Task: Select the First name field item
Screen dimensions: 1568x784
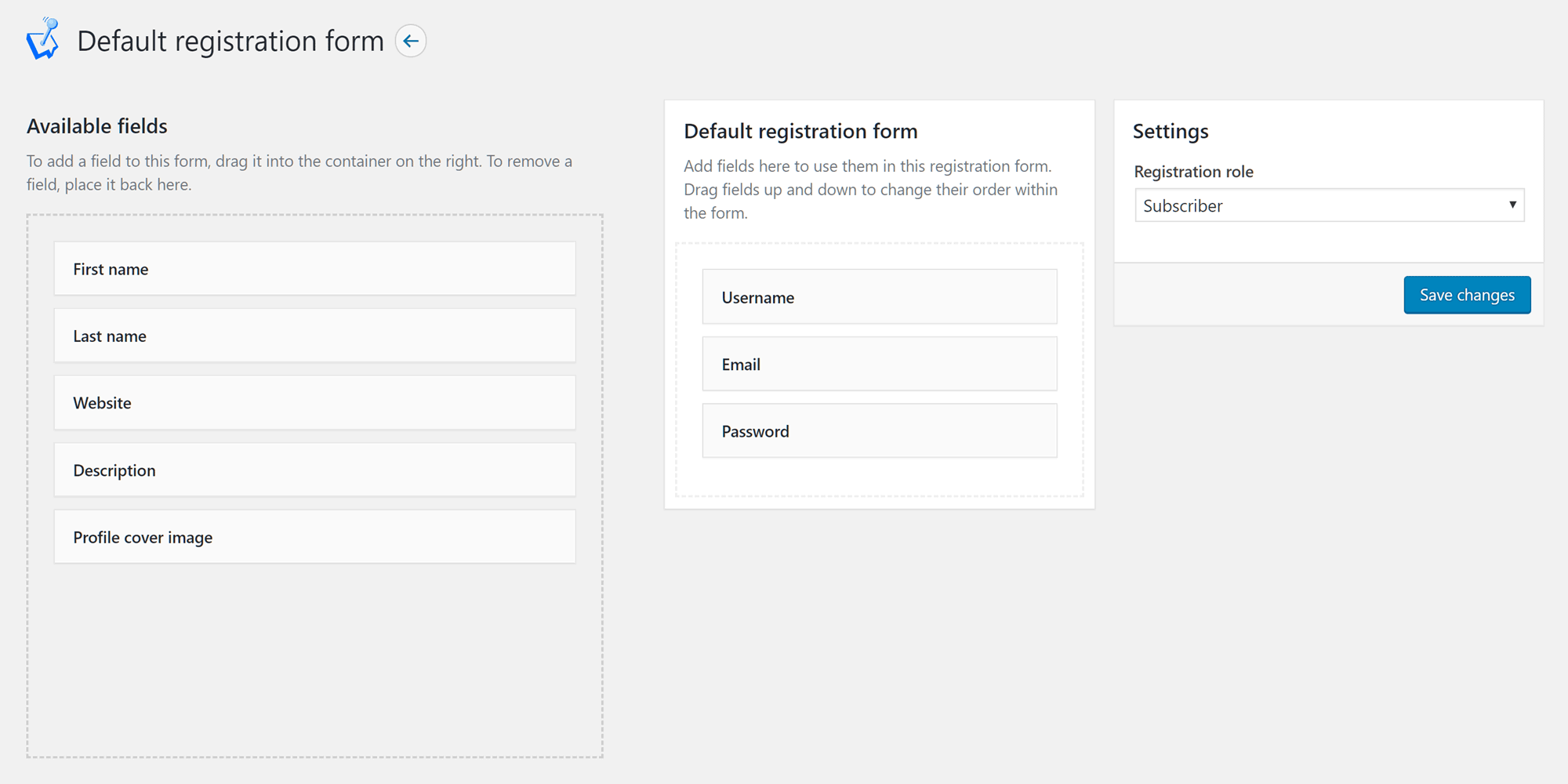Action: click(314, 269)
